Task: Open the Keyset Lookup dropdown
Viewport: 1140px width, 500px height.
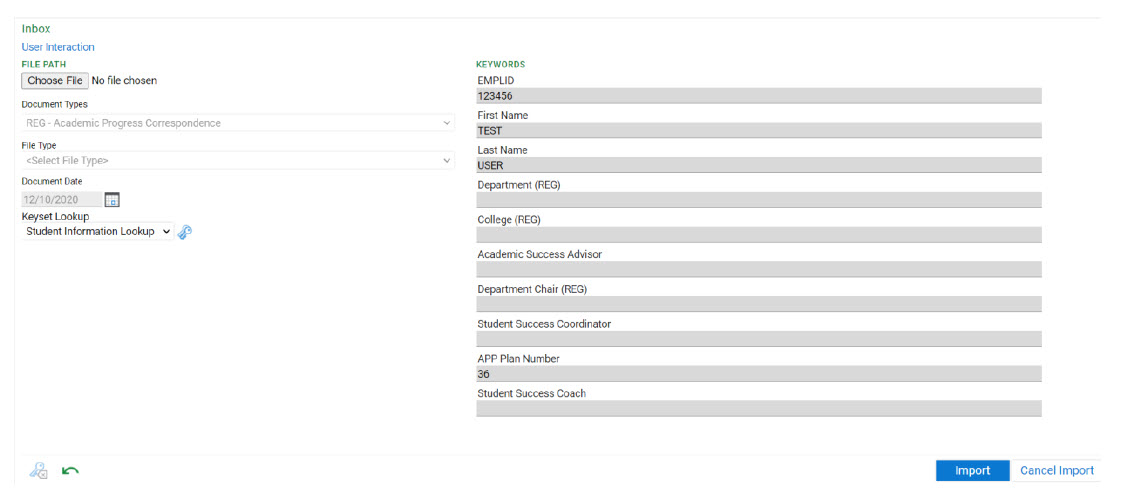Action: [x=98, y=231]
